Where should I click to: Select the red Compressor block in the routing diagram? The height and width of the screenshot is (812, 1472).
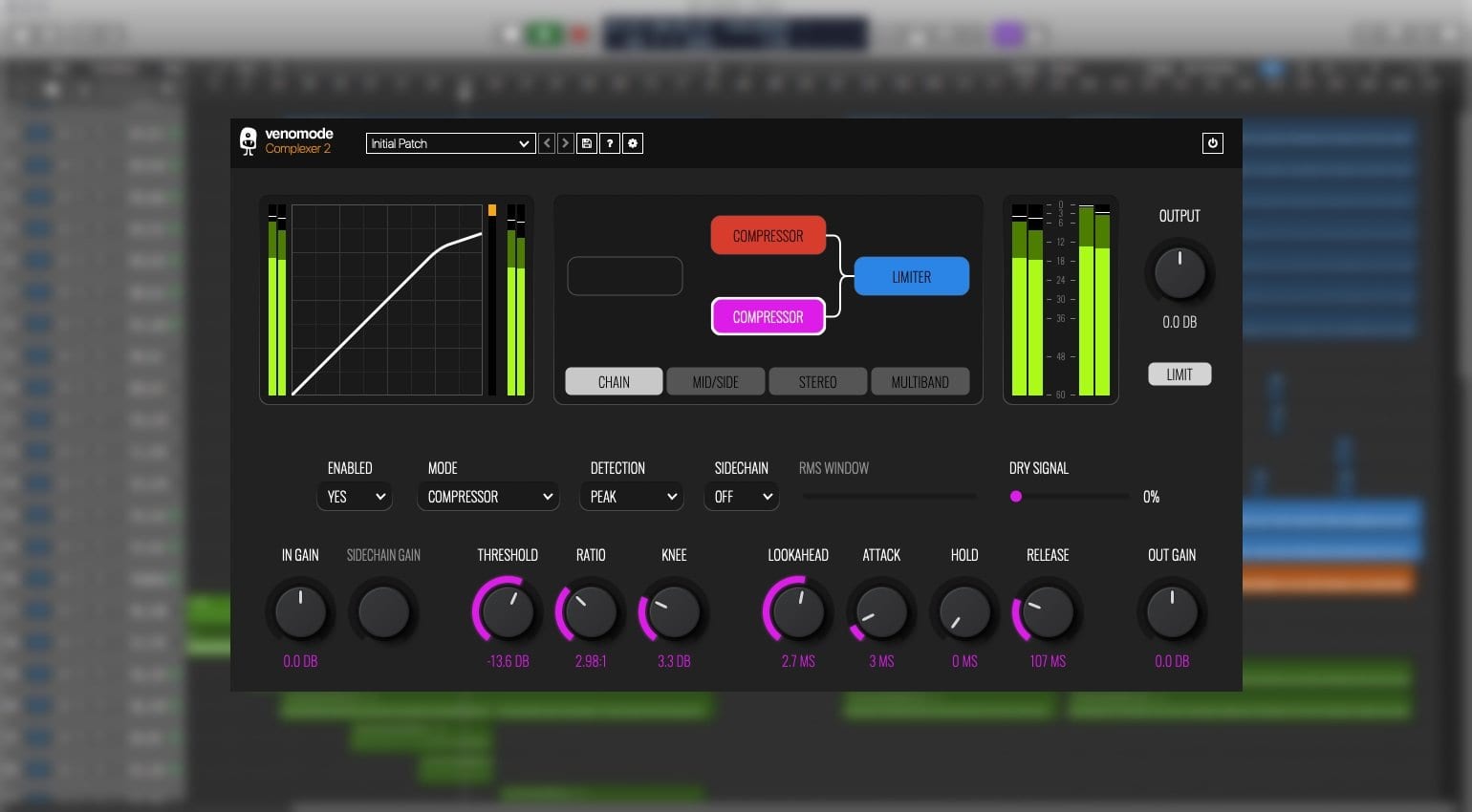(x=768, y=235)
